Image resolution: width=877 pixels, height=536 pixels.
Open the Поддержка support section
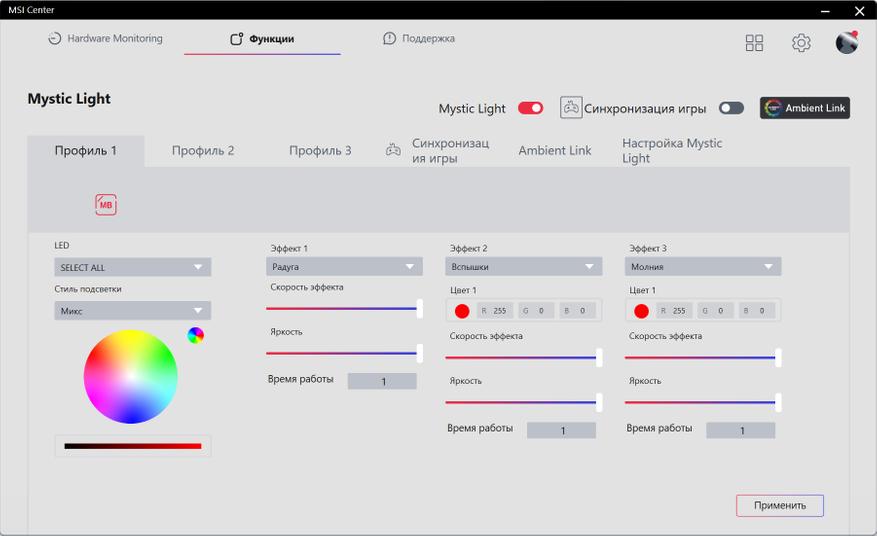(419, 39)
